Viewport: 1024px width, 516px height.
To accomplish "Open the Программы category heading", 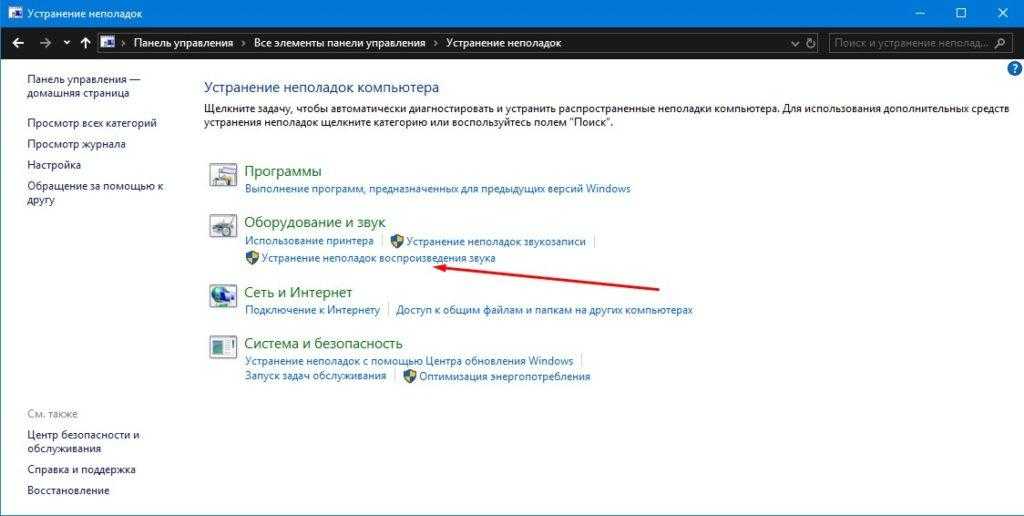I will (283, 171).
